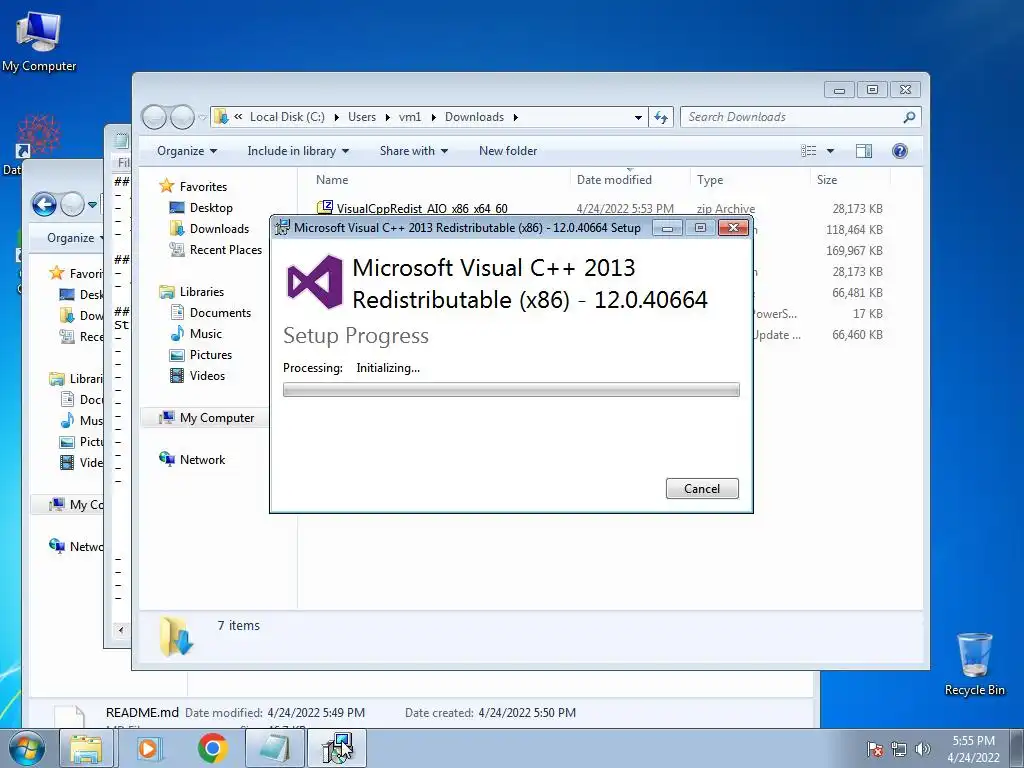Image resolution: width=1024 pixels, height=768 pixels.
Task: Create a New folder
Action: [507, 151]
